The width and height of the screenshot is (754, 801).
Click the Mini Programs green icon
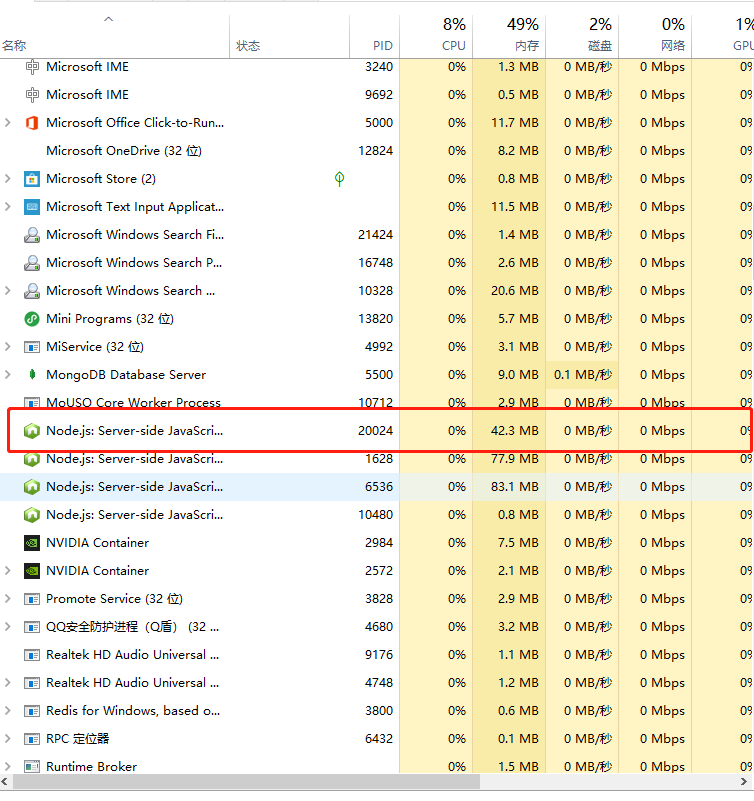[32, 319]
